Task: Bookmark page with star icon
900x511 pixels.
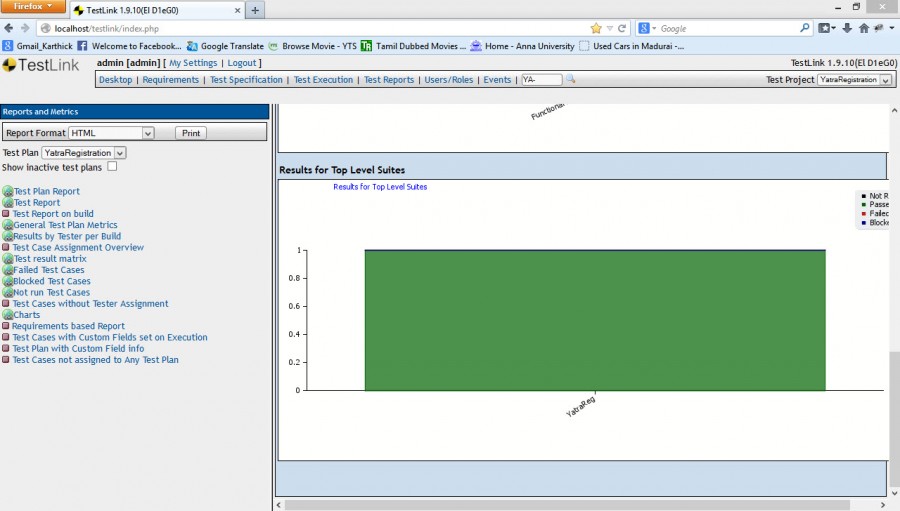Action: click(x=596, y=28)
